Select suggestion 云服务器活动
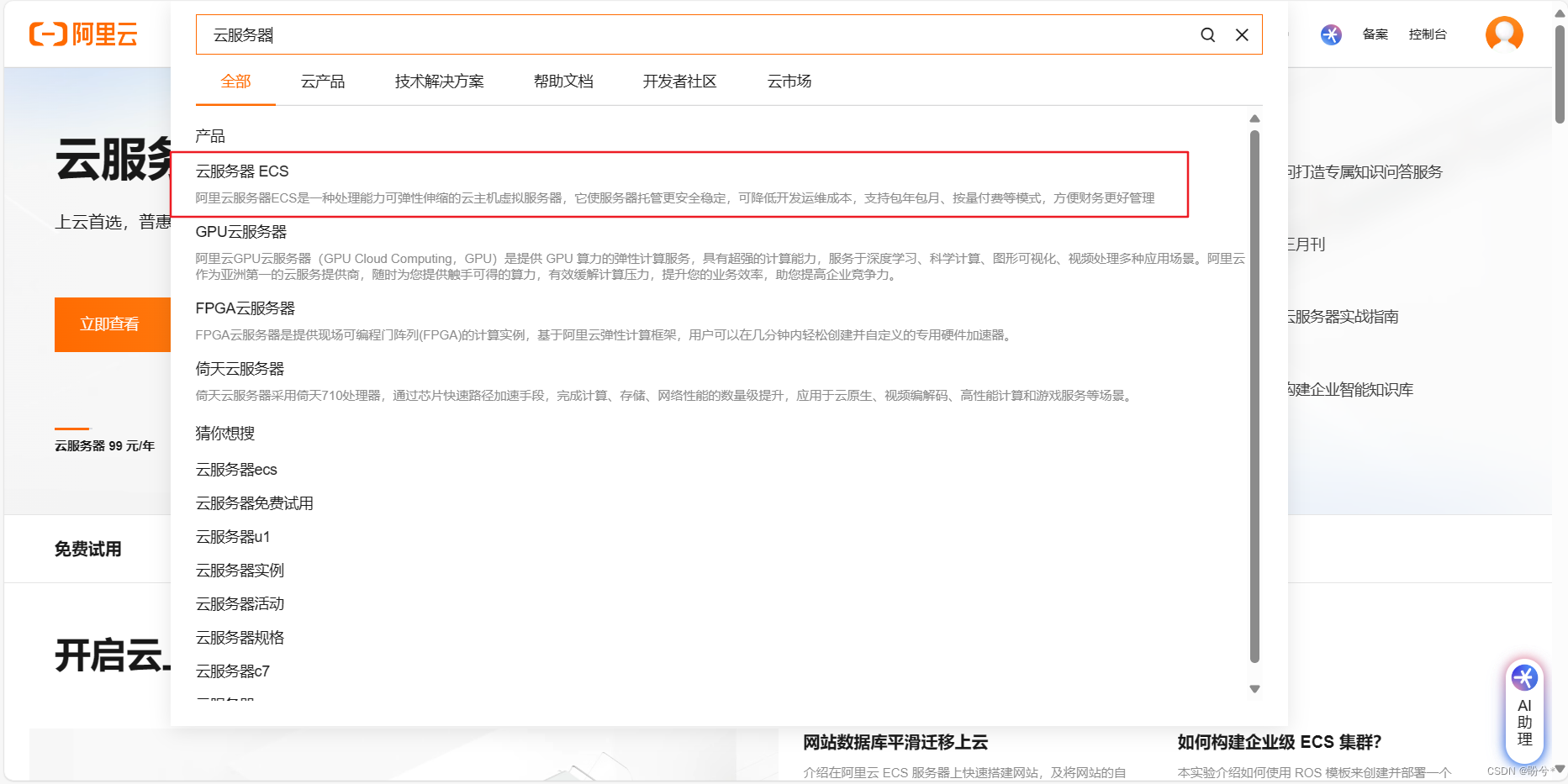1568x784 pixels. tap(240, 604)
